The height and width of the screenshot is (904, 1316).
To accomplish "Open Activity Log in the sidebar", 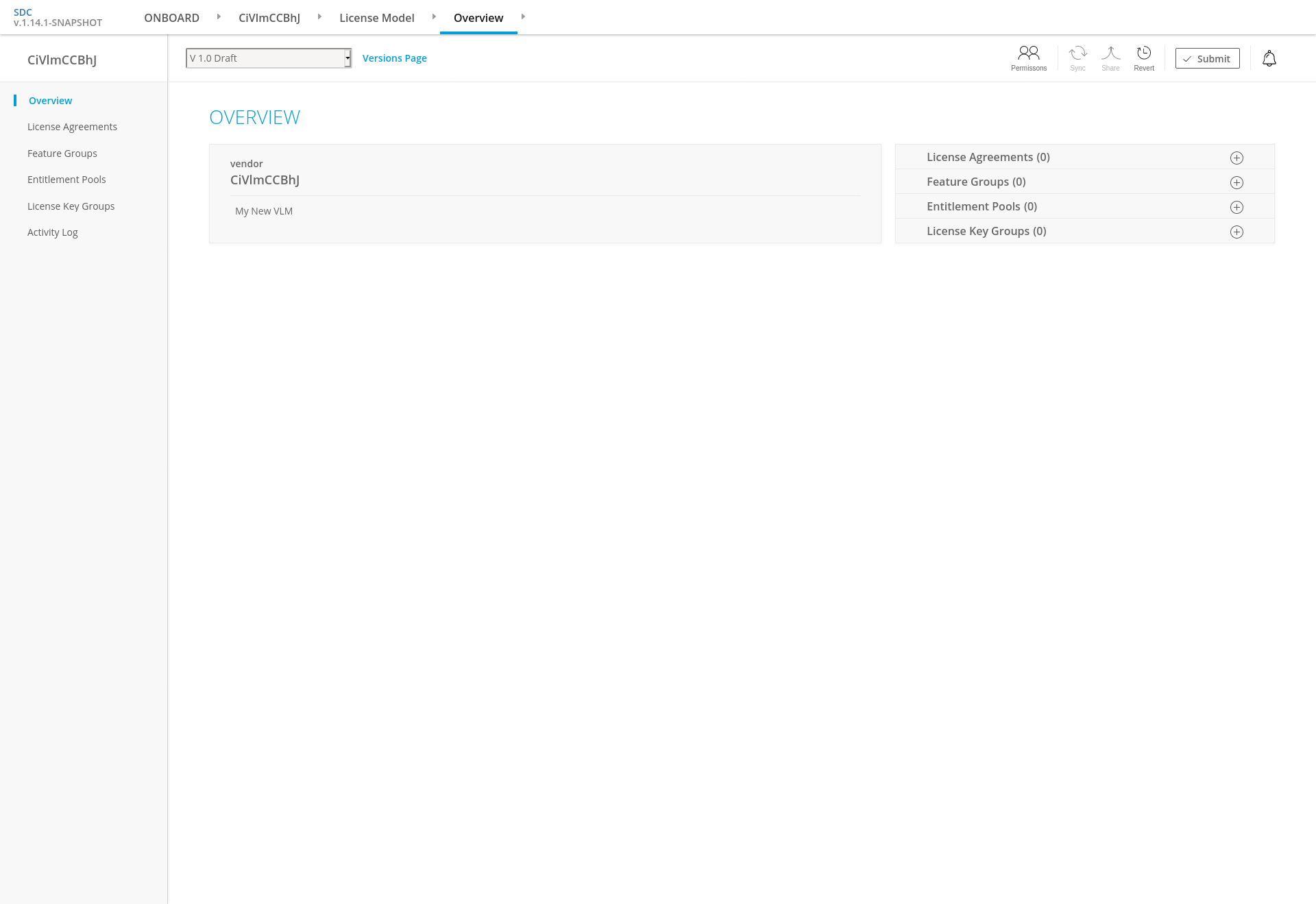I will point(53,232).
